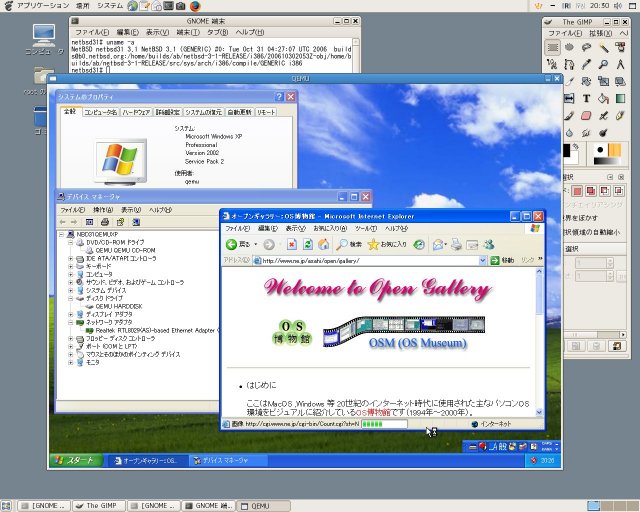Click the Home icon in Internet Explorer
The height and width of the screenshot is (512, 640).
click(x=325, y=244)
